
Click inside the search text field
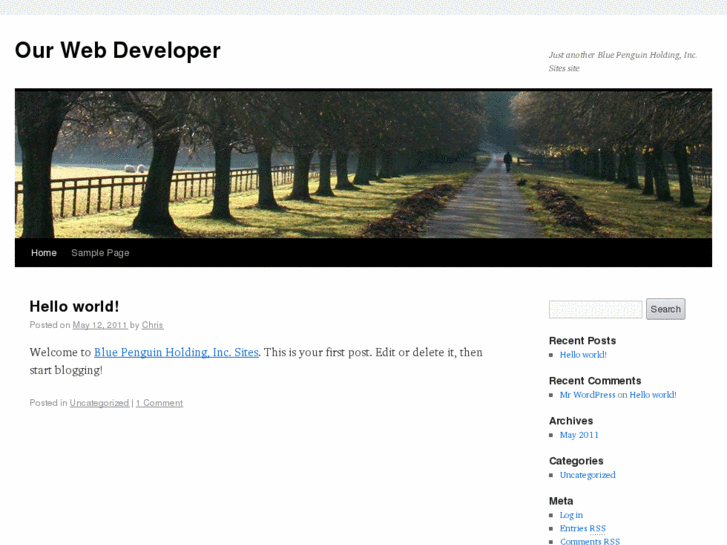[x=595, y=309]
